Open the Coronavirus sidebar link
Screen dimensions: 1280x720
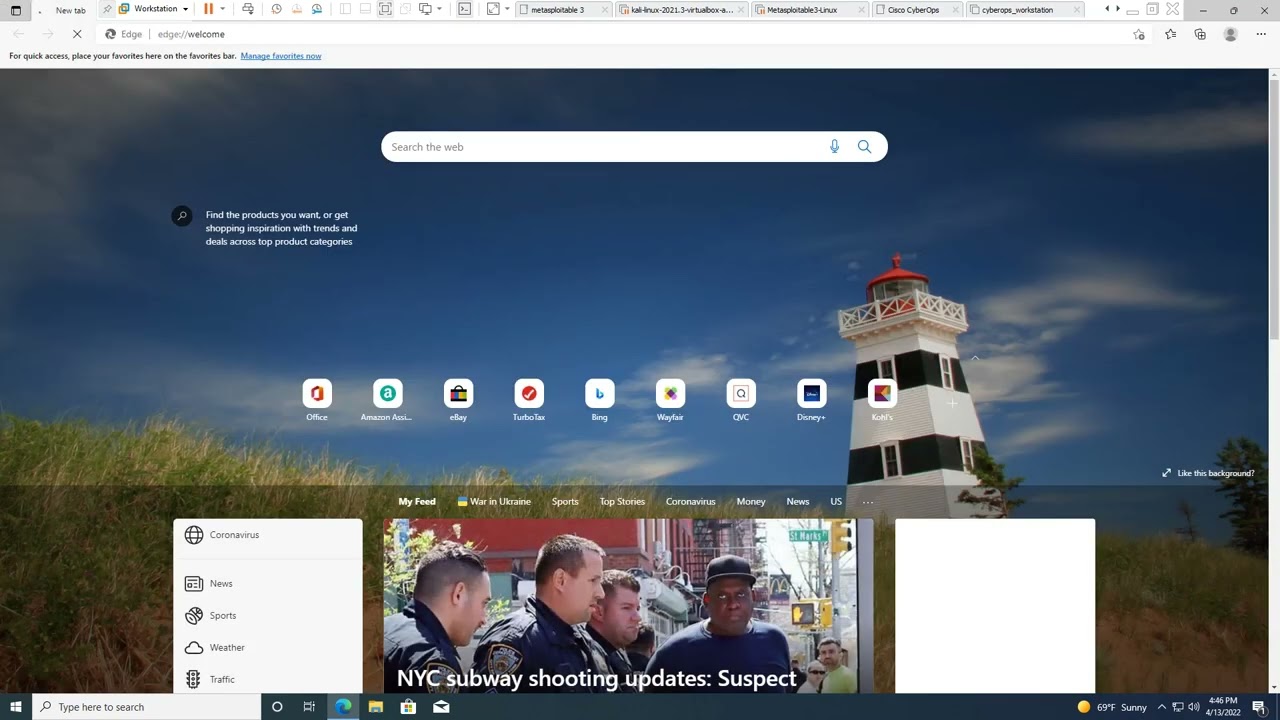pyautogui.click(x=234, y=535)
